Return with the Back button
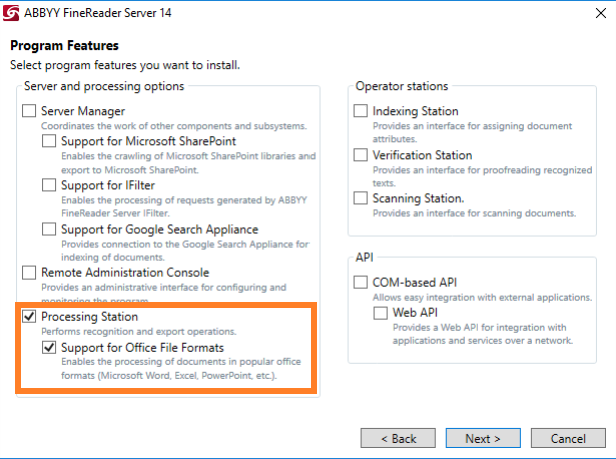Screen dimensions: 616x459 pyautogui.click(x=398, y=438)
